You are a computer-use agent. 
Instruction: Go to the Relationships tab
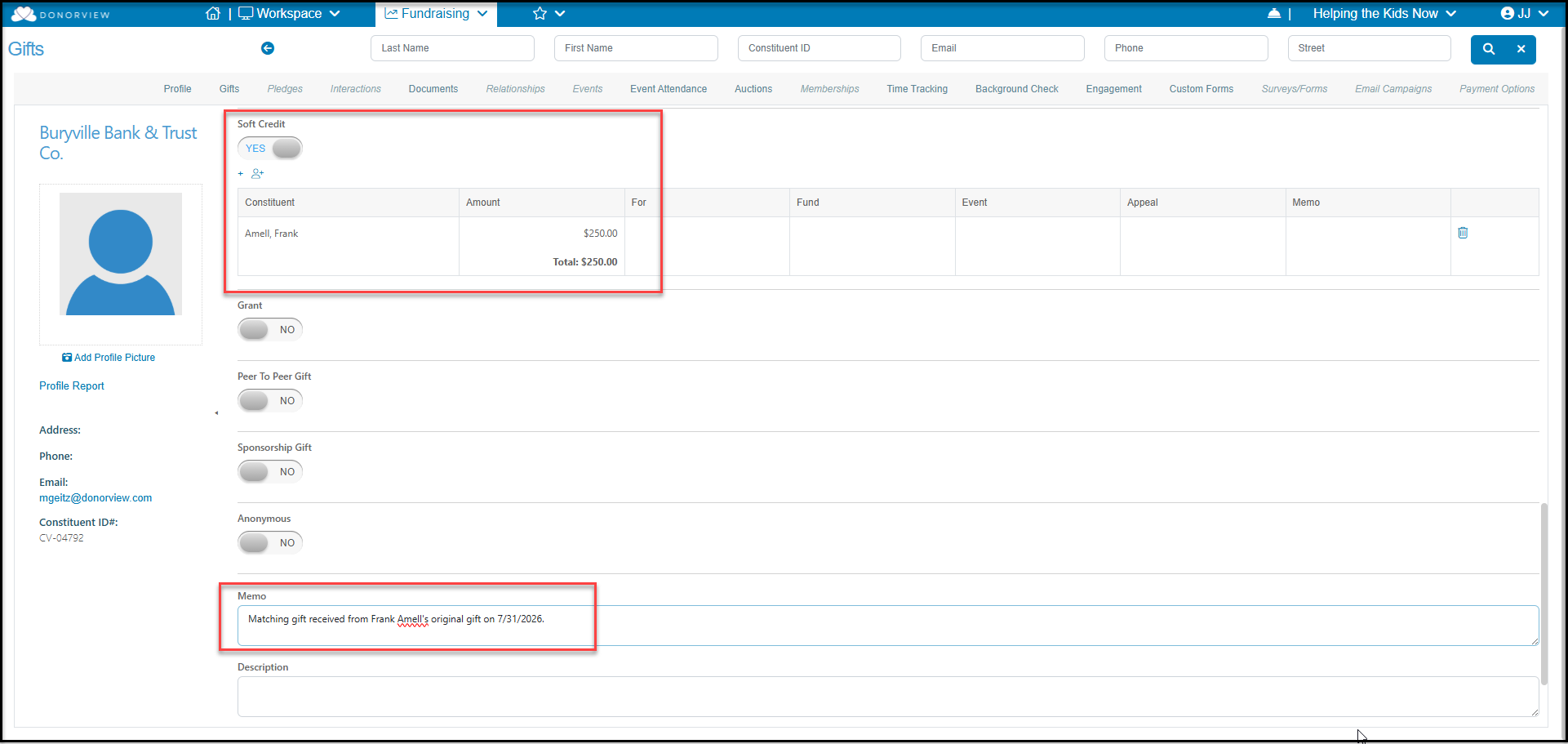516,89
